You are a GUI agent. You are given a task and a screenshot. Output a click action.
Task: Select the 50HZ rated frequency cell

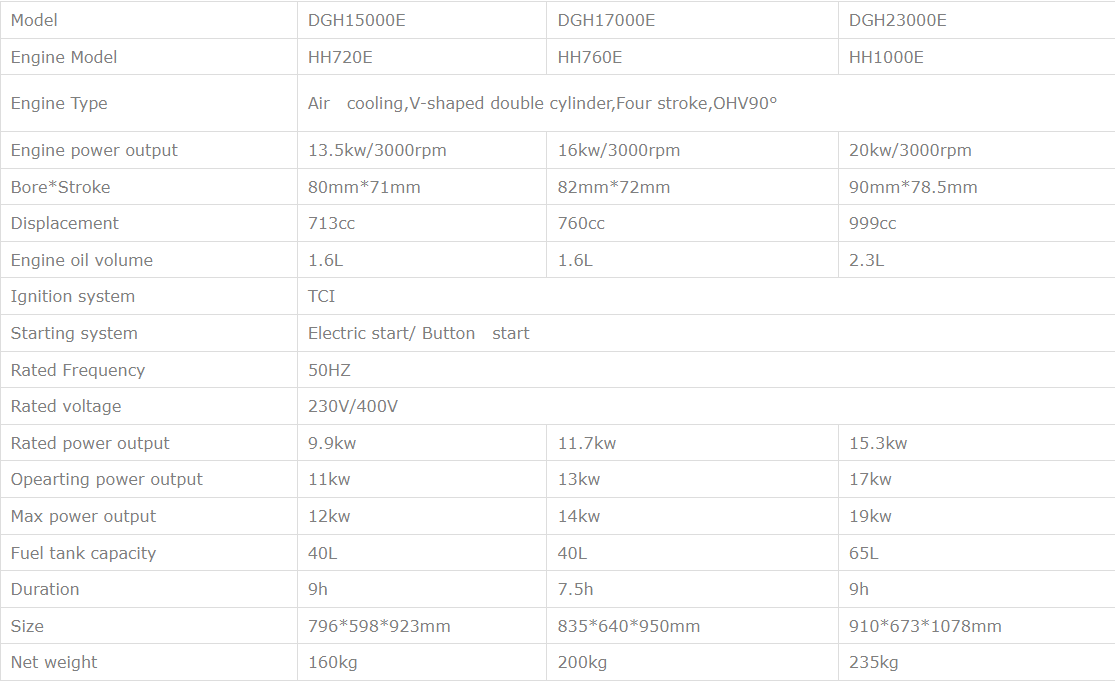[329, 370]
